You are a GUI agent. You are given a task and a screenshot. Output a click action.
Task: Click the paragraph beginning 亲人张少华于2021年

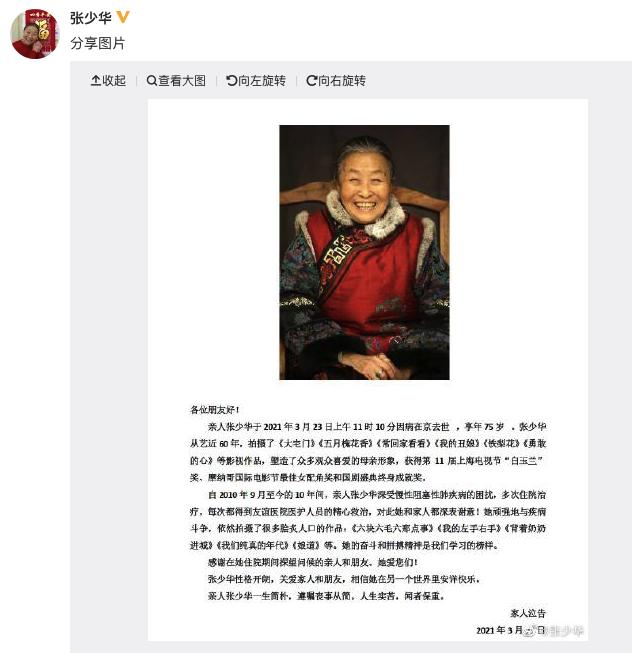point(368,452)
